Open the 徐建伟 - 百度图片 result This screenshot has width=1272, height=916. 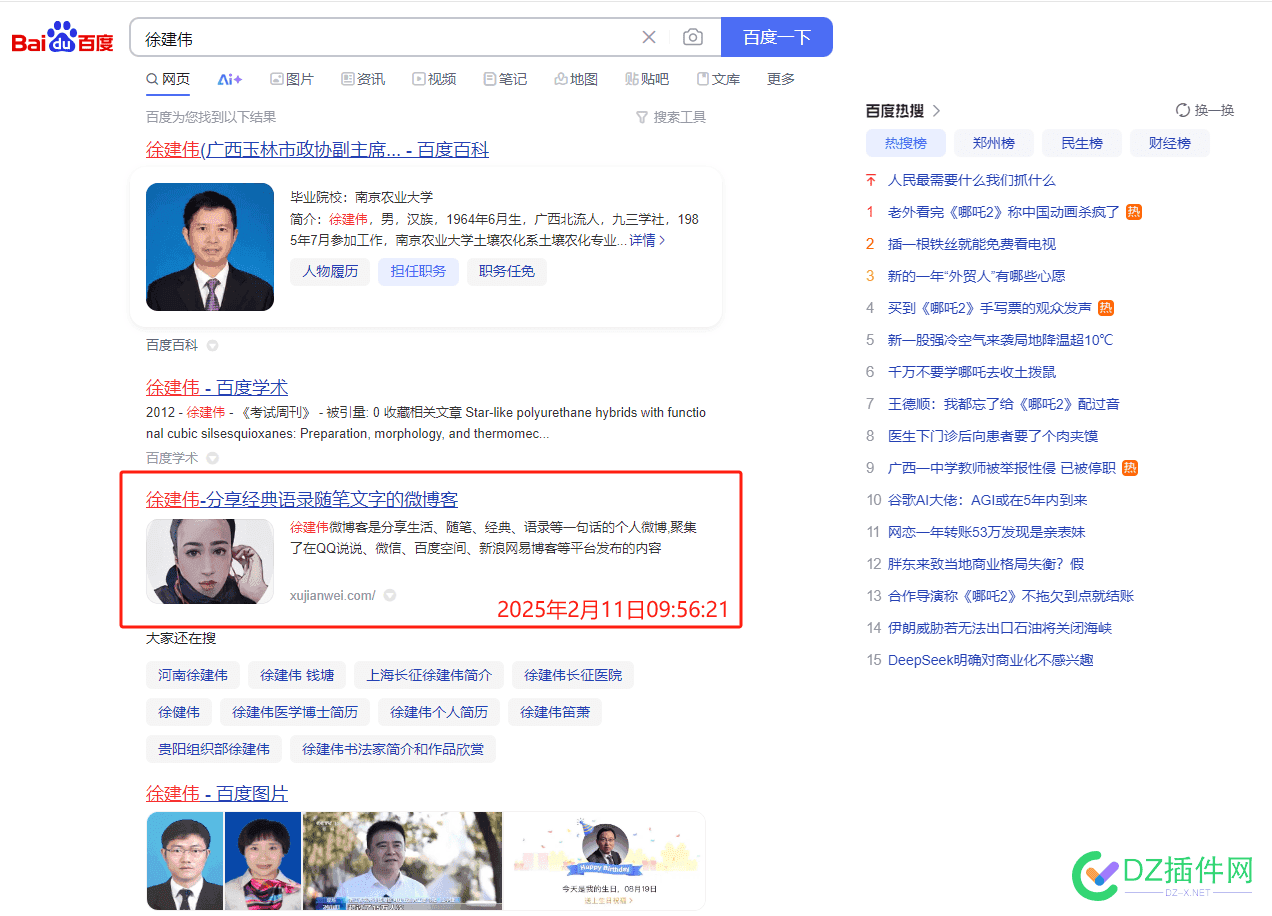click(x=217, y=794)
